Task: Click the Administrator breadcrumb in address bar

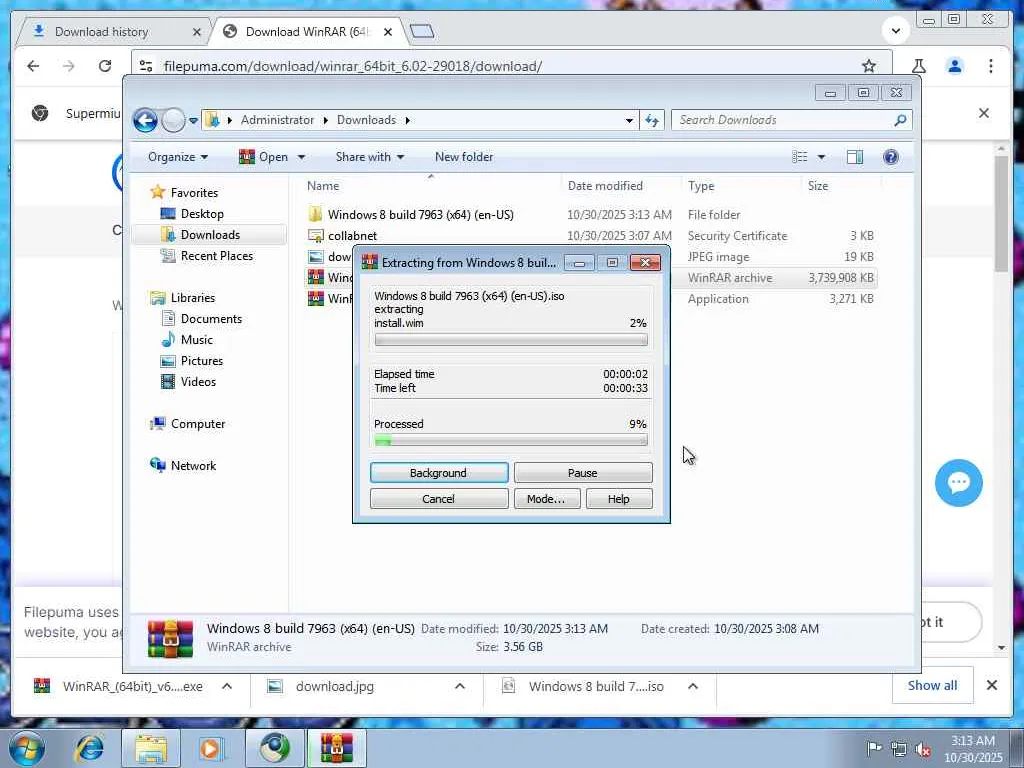Action: pos(277,120)
